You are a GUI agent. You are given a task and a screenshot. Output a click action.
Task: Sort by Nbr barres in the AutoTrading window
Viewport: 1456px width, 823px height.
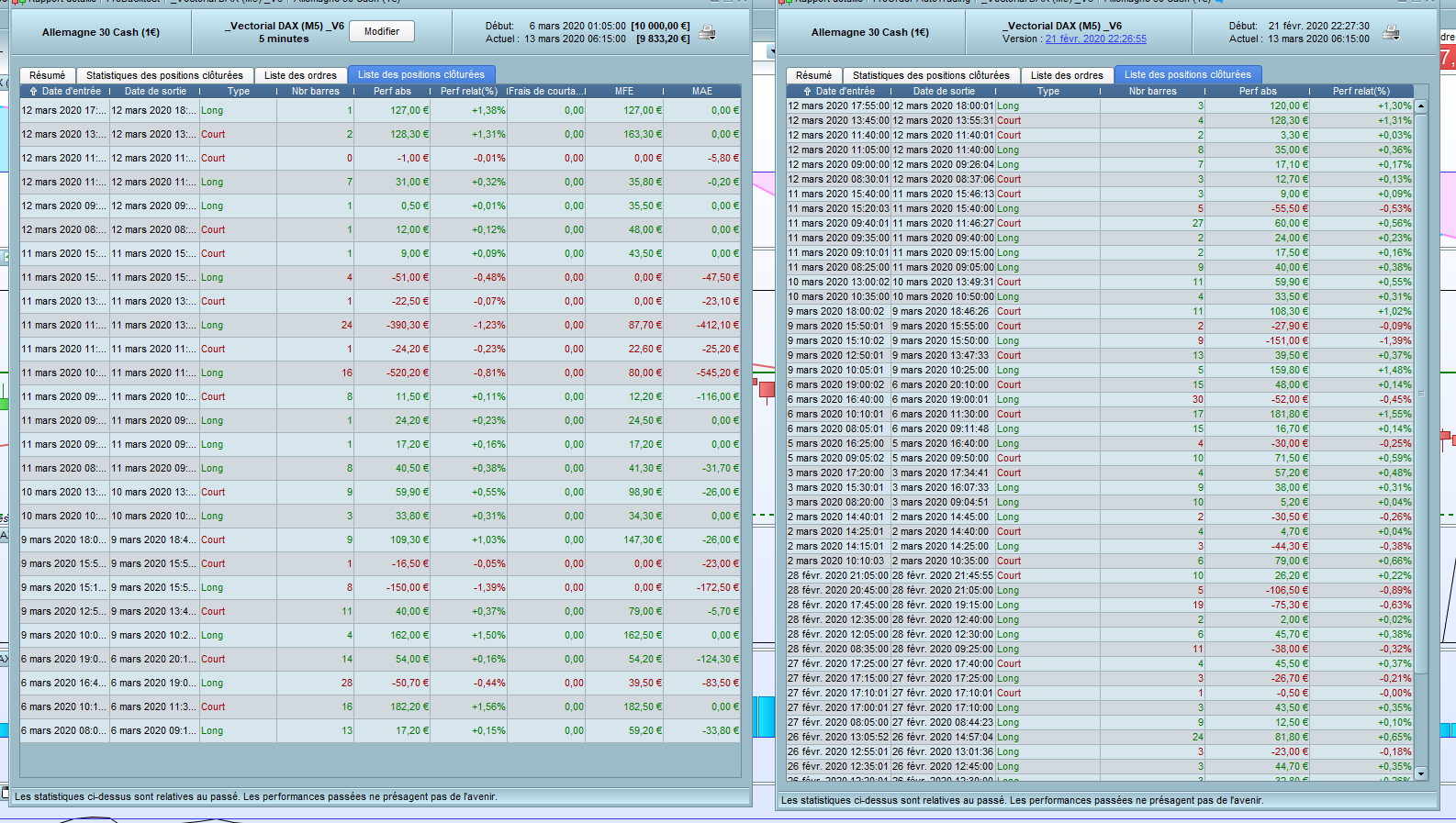pos(1153,92)
